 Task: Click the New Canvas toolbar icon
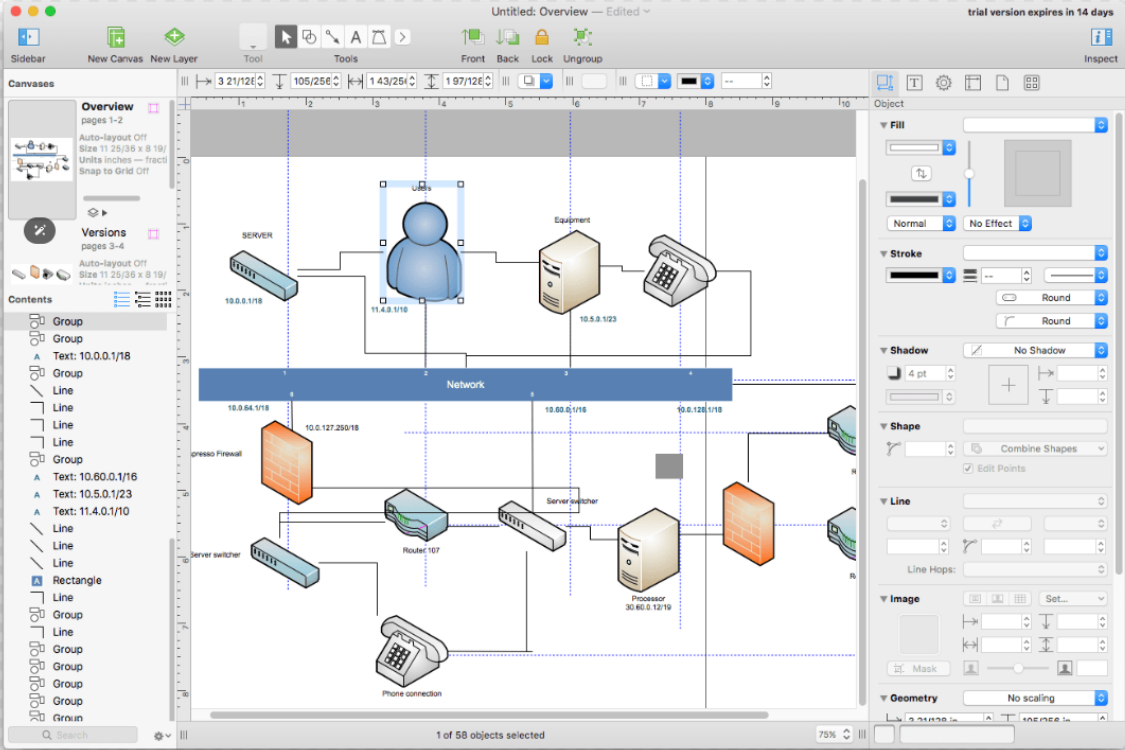(116, 39)
